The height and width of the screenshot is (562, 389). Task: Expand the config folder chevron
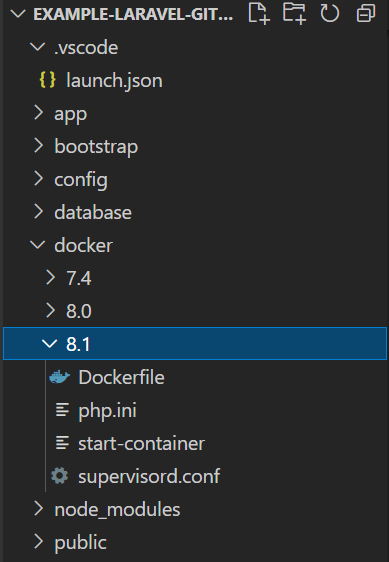click(38, 178)
